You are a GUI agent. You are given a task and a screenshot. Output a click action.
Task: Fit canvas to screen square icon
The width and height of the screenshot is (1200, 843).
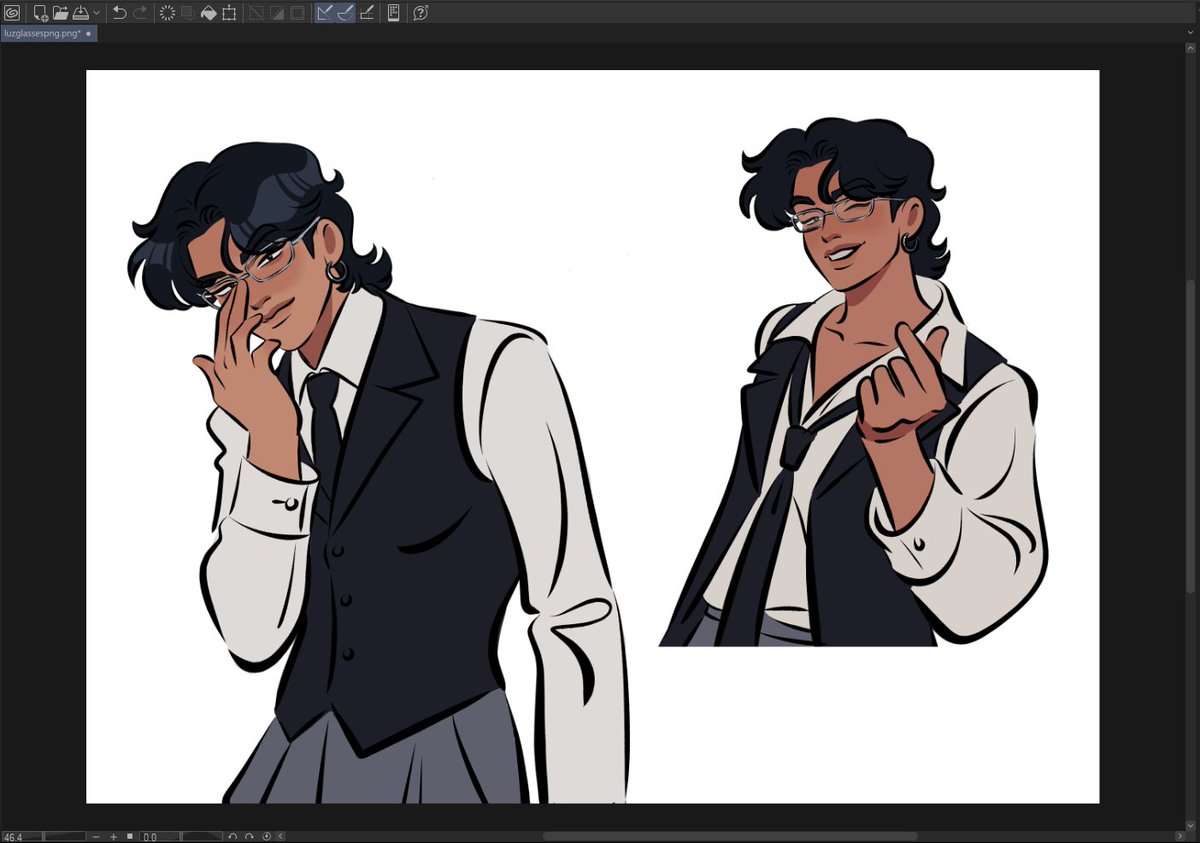[130, 836]
